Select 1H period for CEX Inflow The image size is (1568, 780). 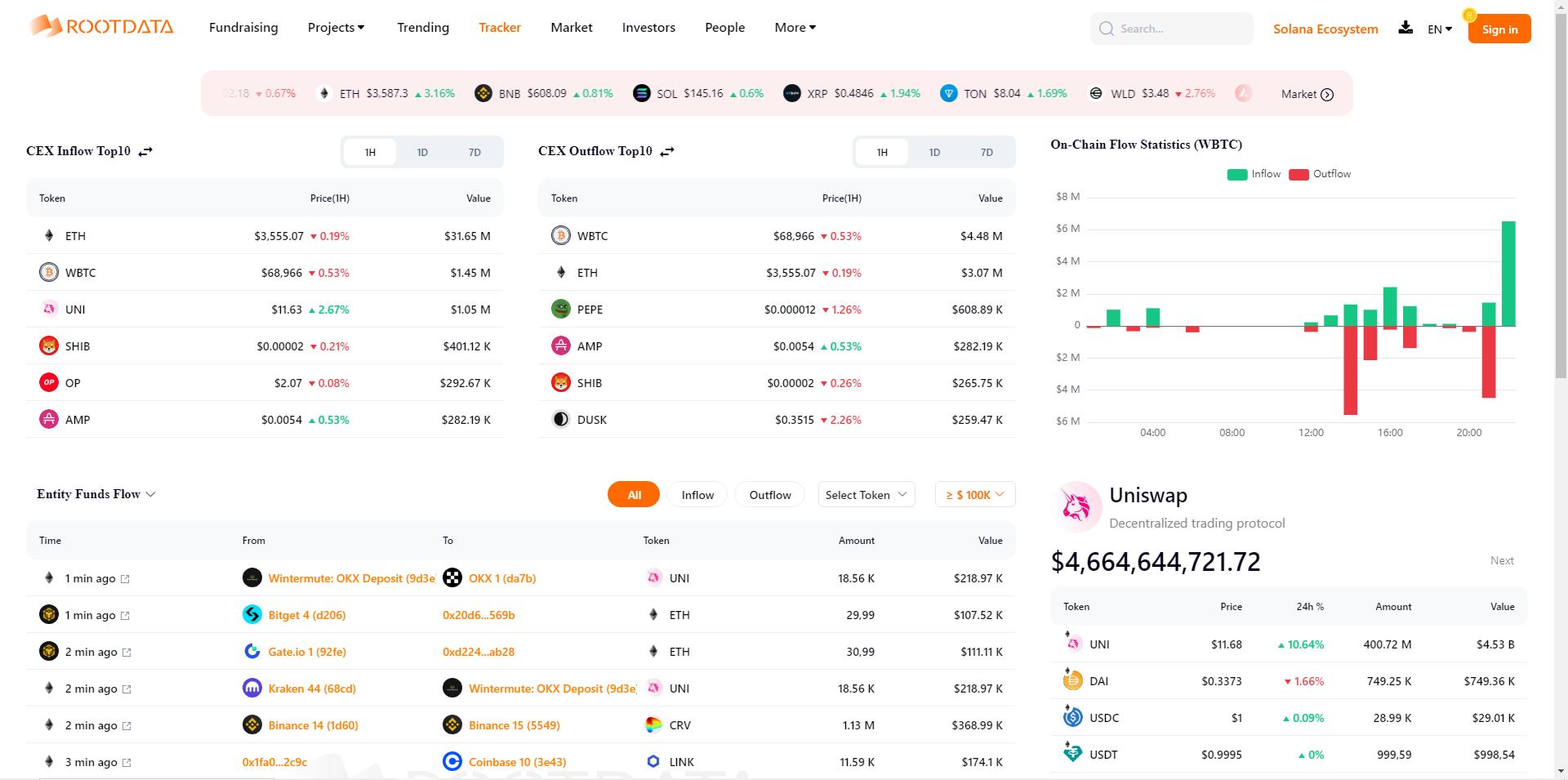click(x=370, y=152)
